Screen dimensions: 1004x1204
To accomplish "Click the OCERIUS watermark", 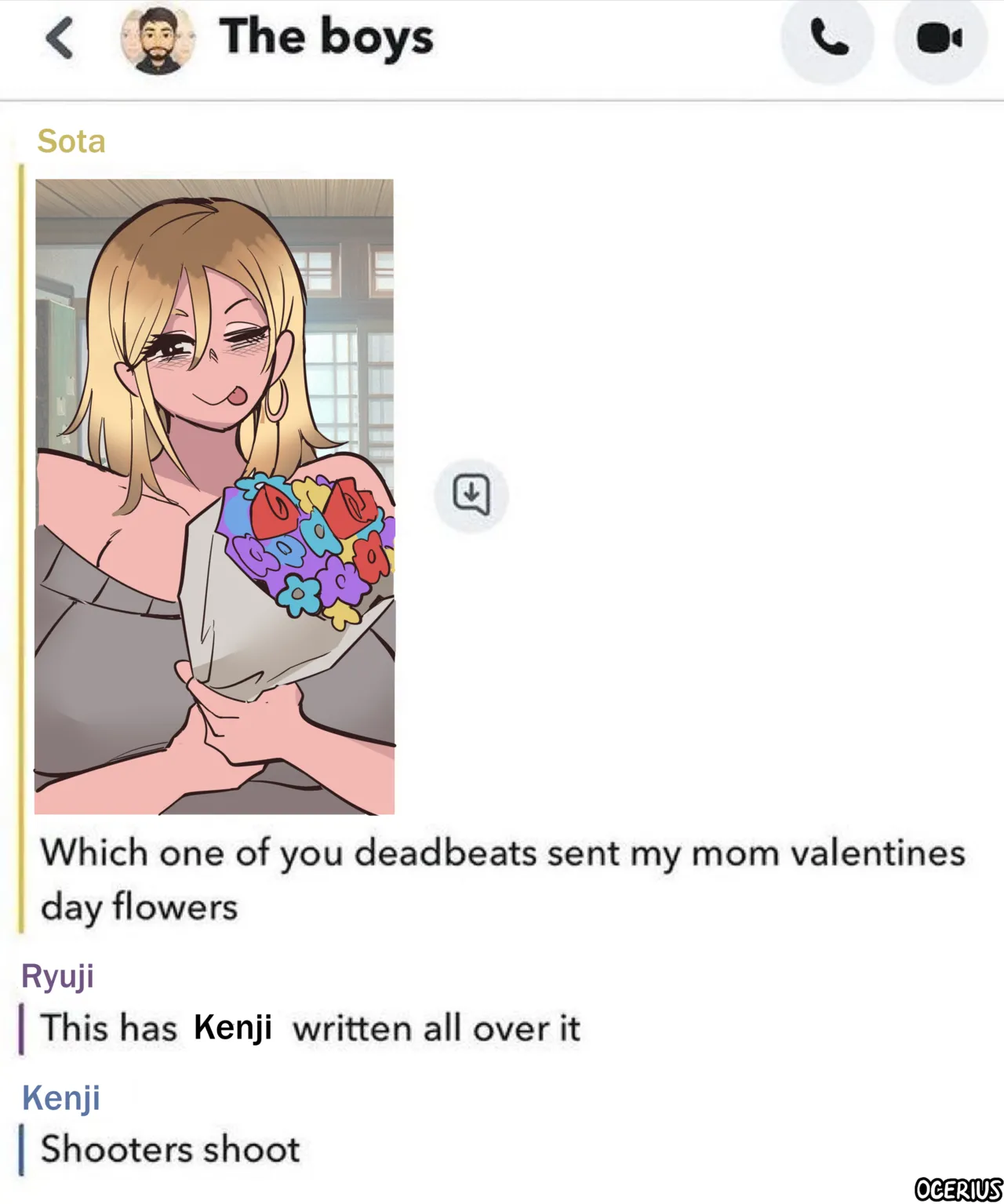I will click(x=958, y=1189).
